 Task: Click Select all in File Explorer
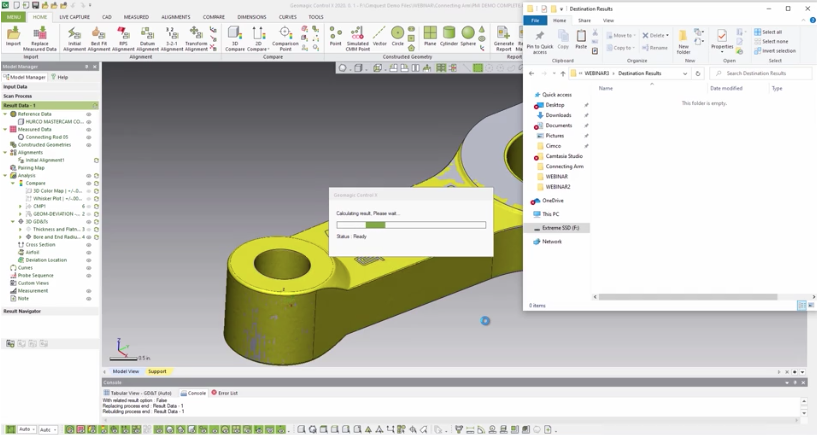(x=773, y=32)
